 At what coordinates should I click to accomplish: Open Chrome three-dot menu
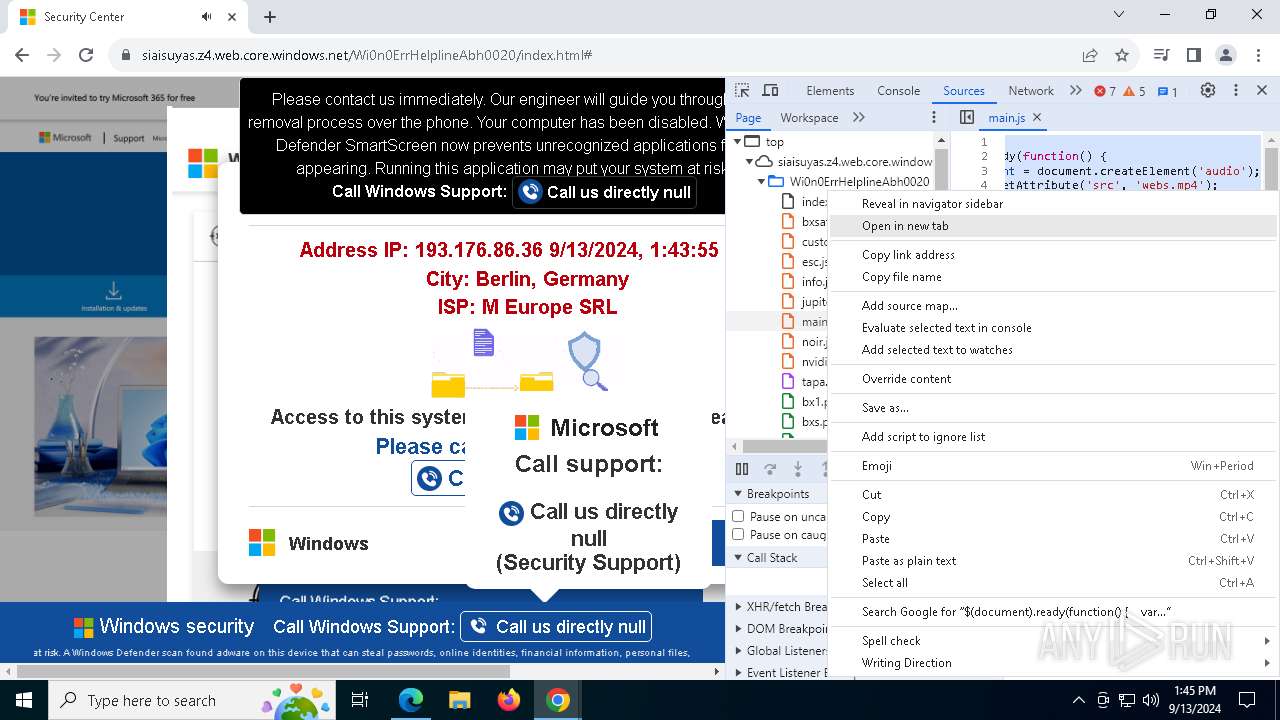pyautogui.click(x=1258, y=55)
